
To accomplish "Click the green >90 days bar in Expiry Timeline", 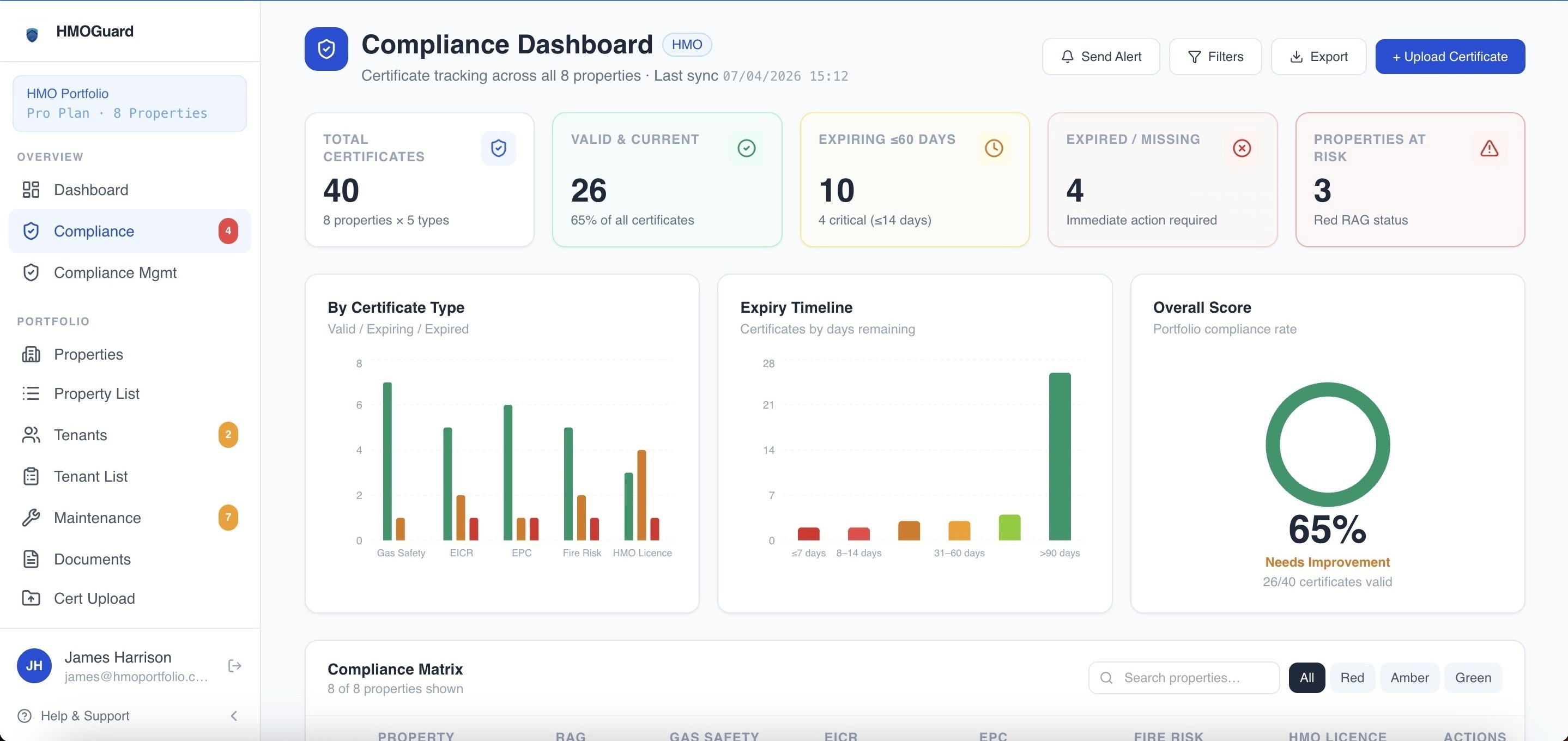I will click(x=1059, y=456).
